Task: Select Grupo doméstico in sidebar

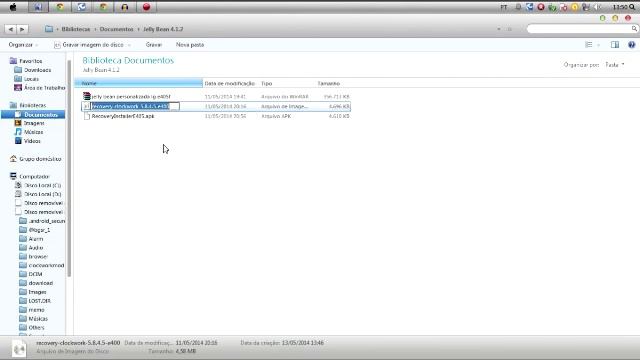Action: 40,159
